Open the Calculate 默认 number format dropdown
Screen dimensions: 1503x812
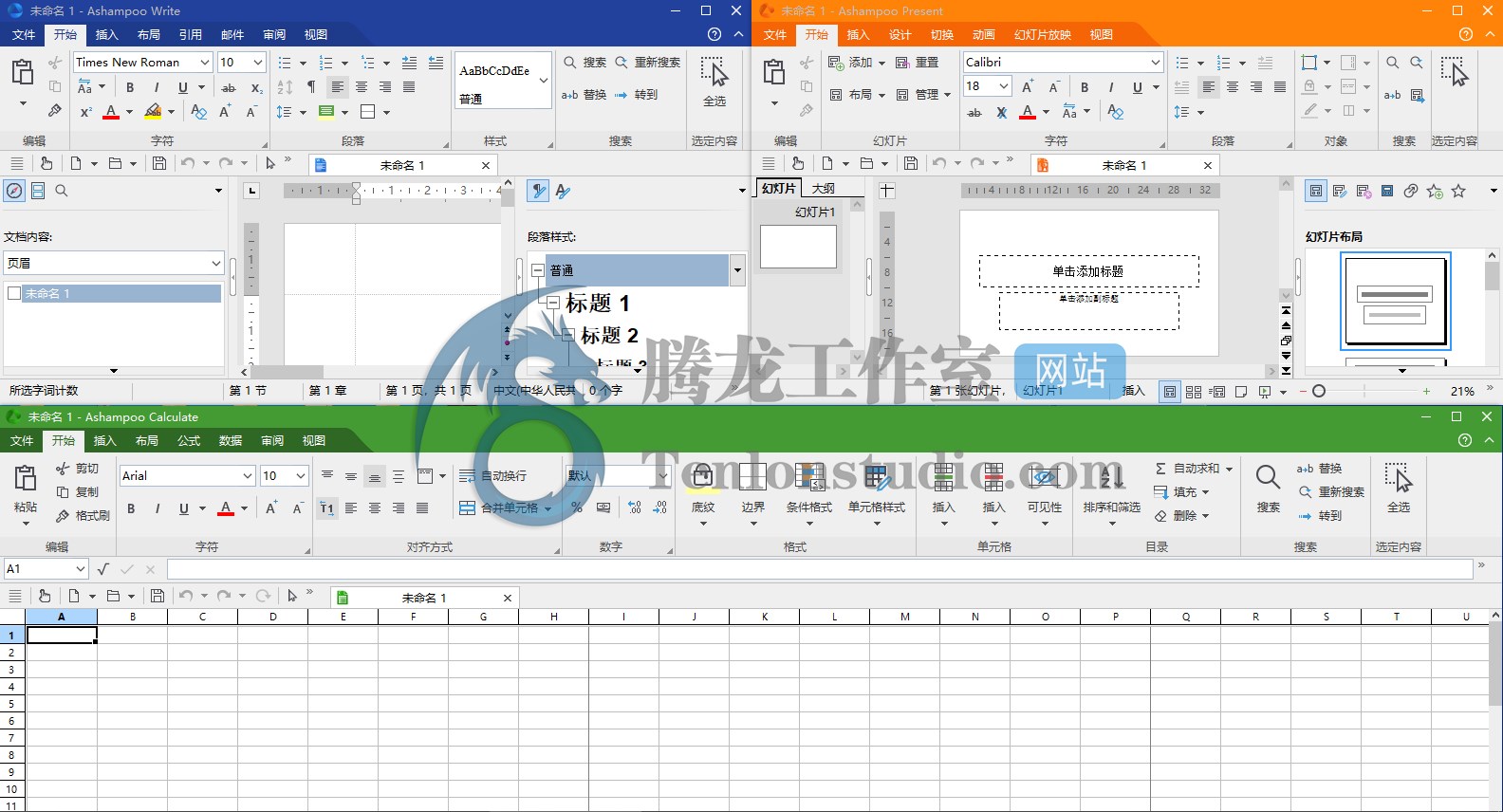point(662,476)
